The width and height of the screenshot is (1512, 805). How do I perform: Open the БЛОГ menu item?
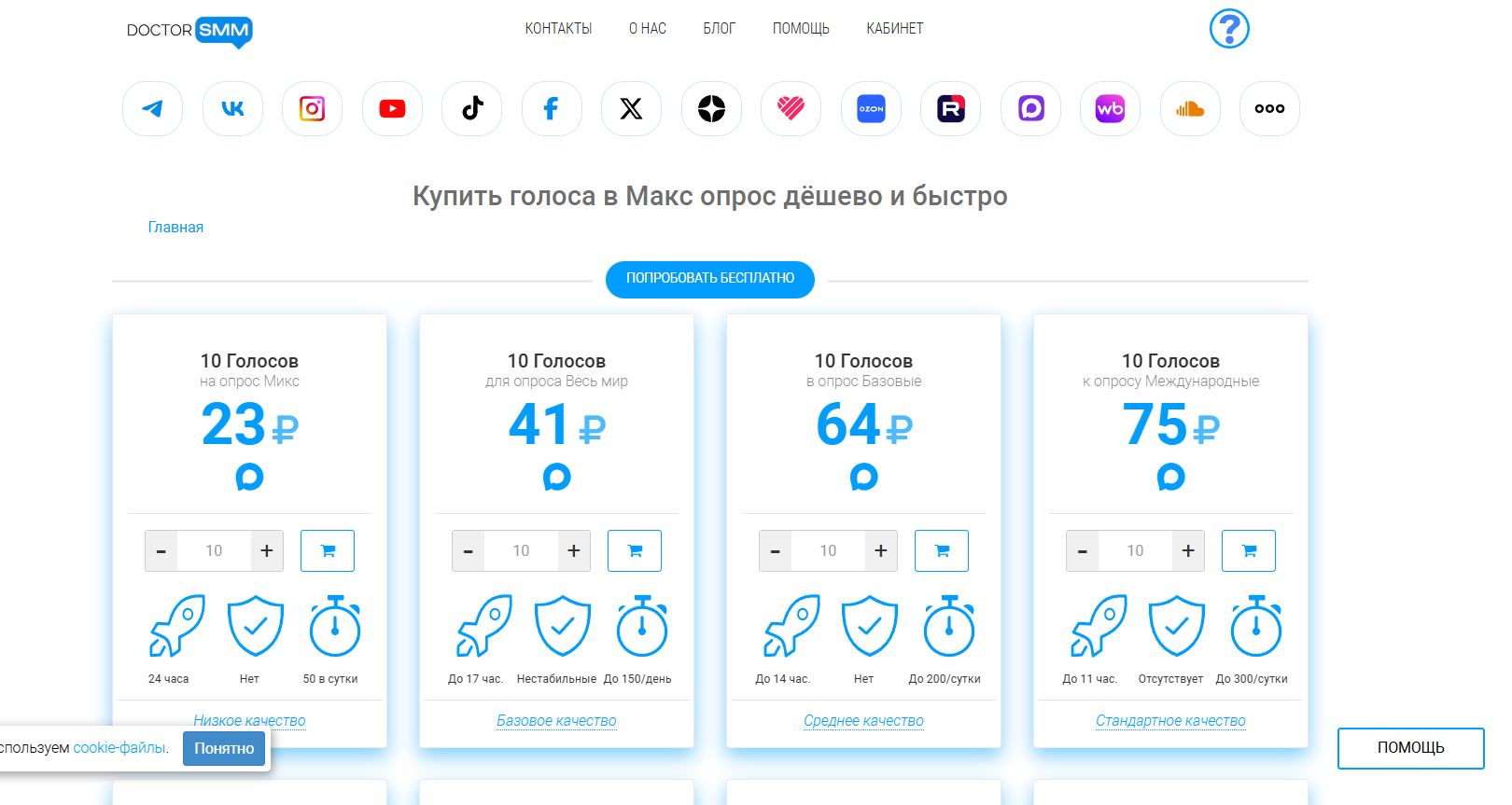[719, 29]
